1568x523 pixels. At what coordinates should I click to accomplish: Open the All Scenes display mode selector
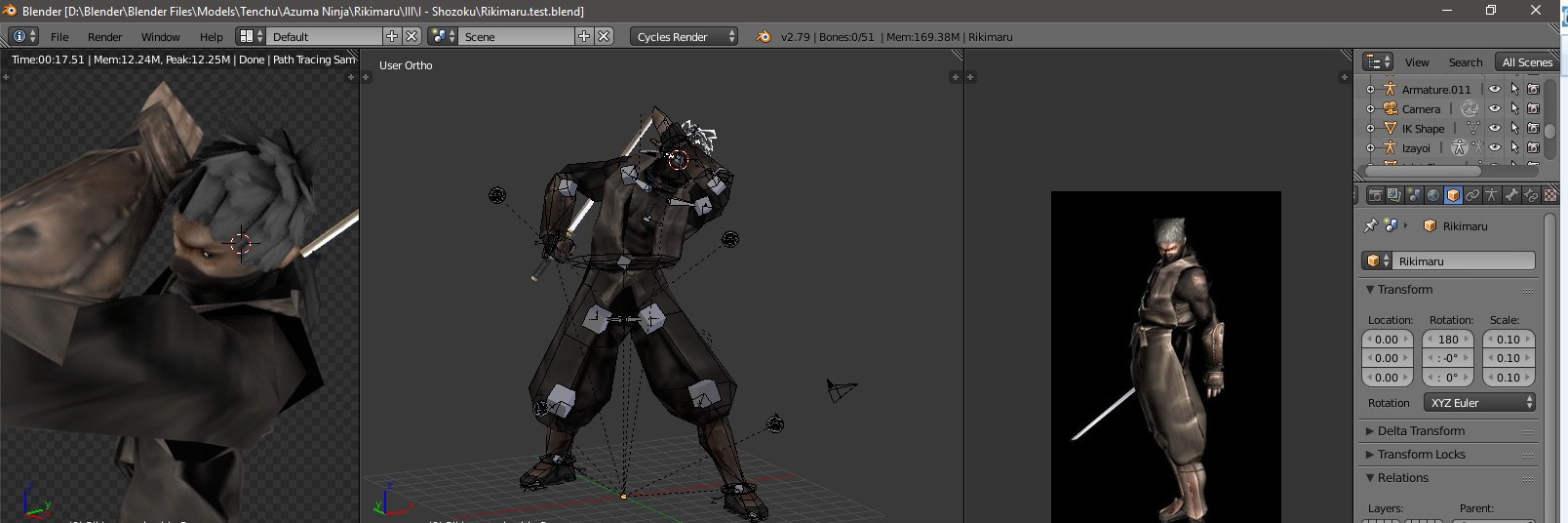[x=1527, y=61]
